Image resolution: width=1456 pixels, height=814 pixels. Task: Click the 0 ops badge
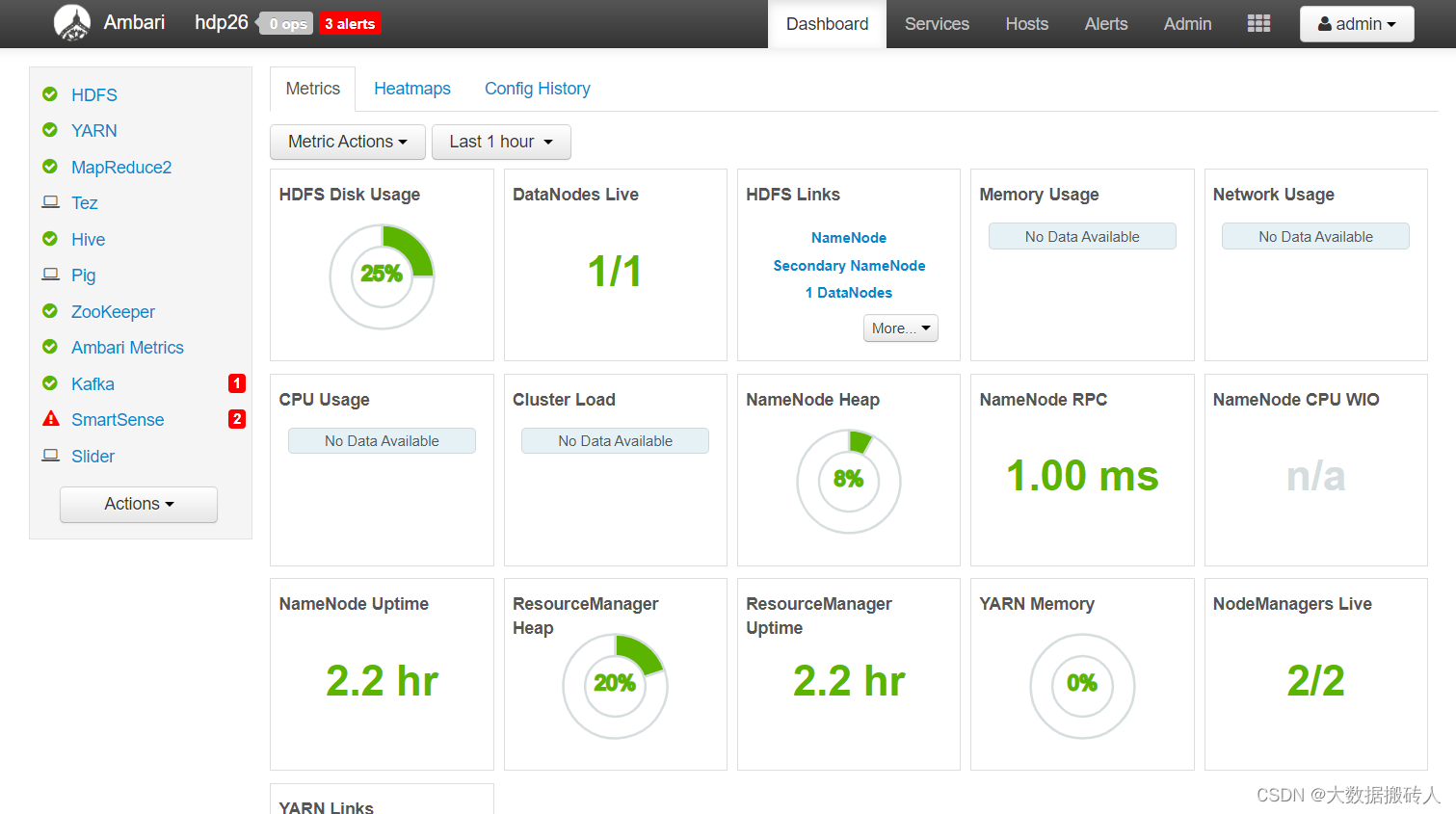coord(287,24)
